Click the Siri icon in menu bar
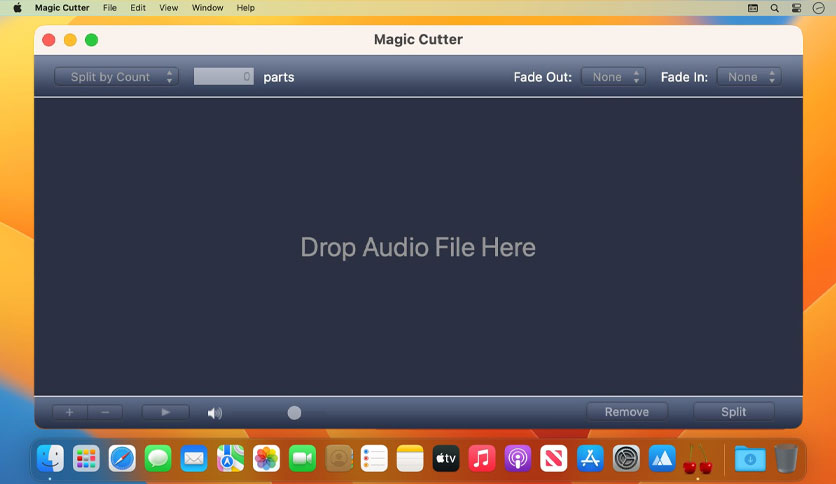Viewport: 836px width, 484px height. pyautogui.click(x=818, y=8)
